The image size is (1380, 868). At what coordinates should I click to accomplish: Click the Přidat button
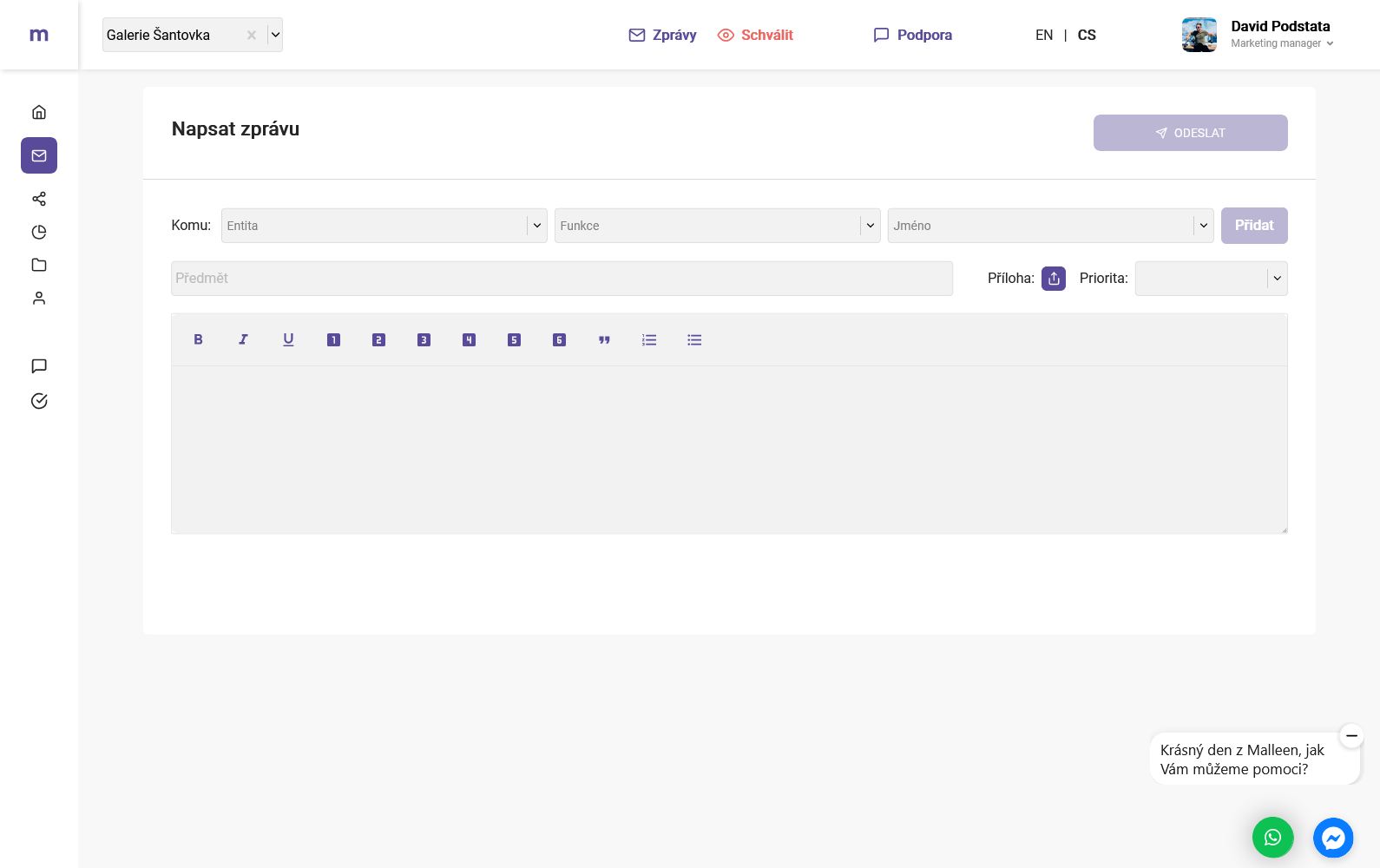pyautogui.click(x=1254, y=226)
